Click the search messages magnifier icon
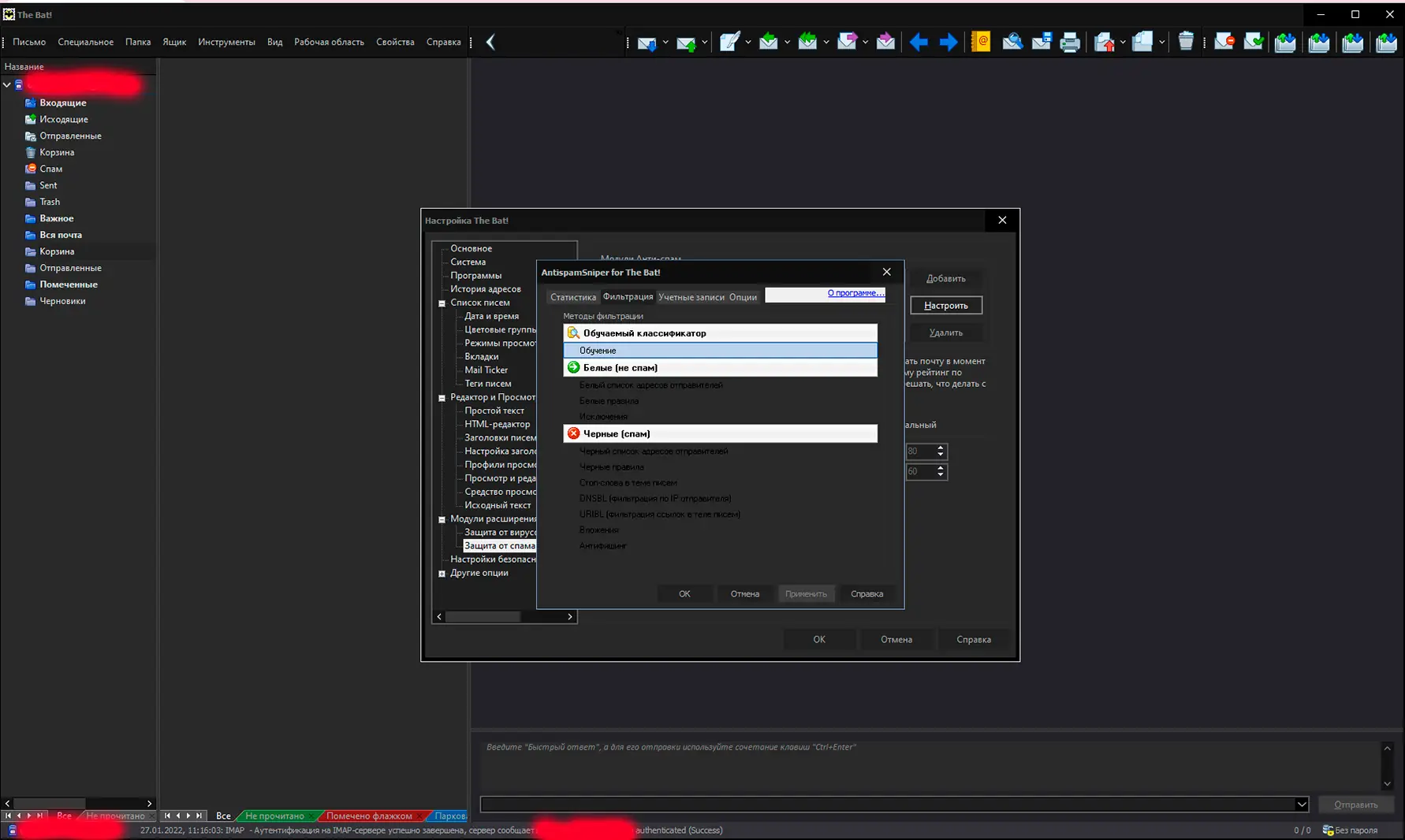 (1012, 42)
